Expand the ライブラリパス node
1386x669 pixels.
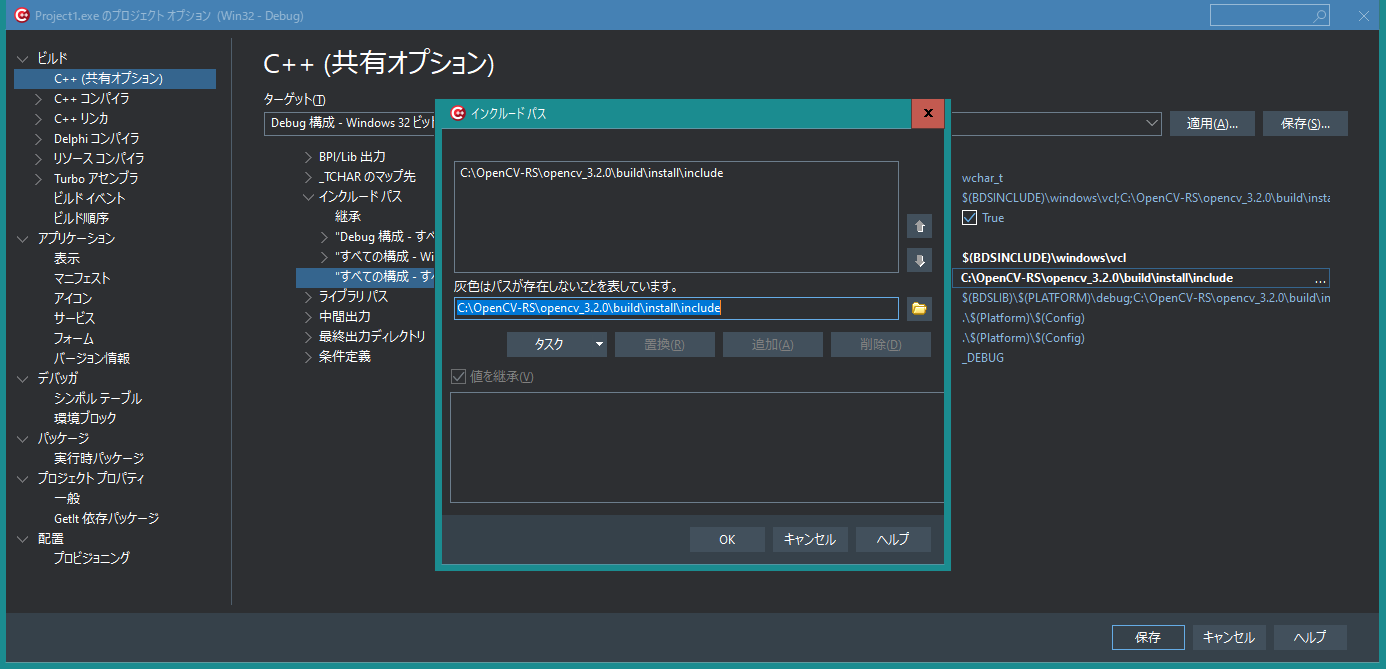[307, 296]
